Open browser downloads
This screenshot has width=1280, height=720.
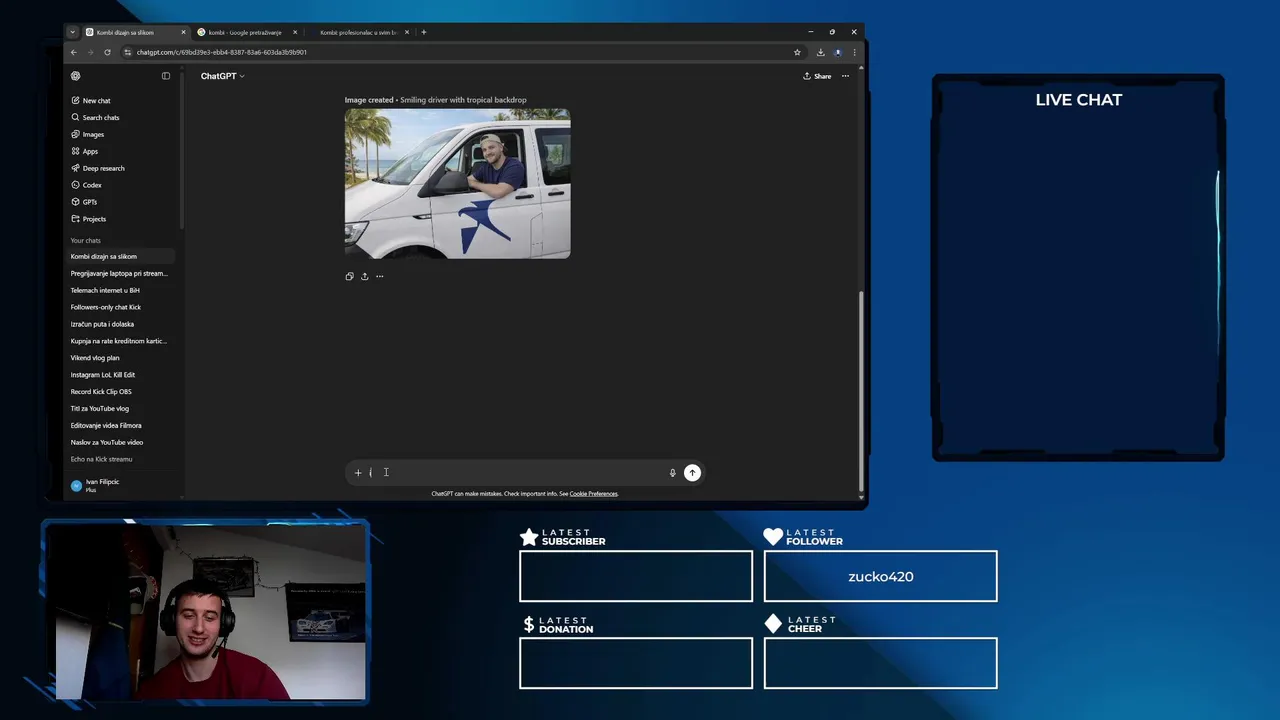click(x=820, y=53)
